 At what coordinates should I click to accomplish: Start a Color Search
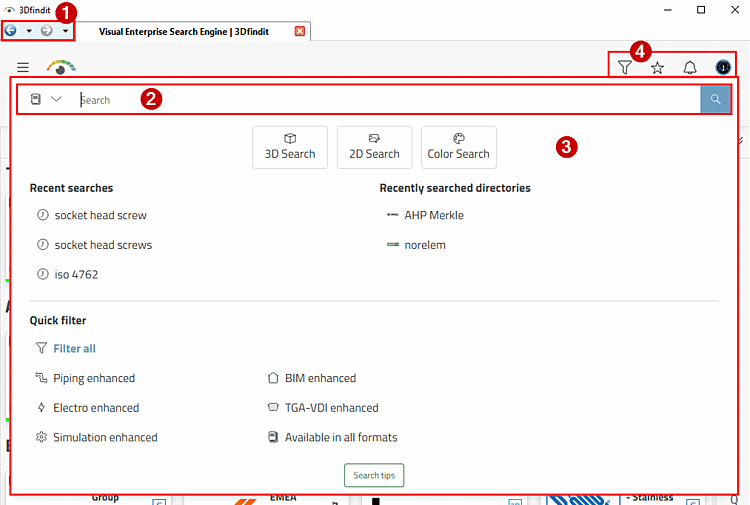459,147
